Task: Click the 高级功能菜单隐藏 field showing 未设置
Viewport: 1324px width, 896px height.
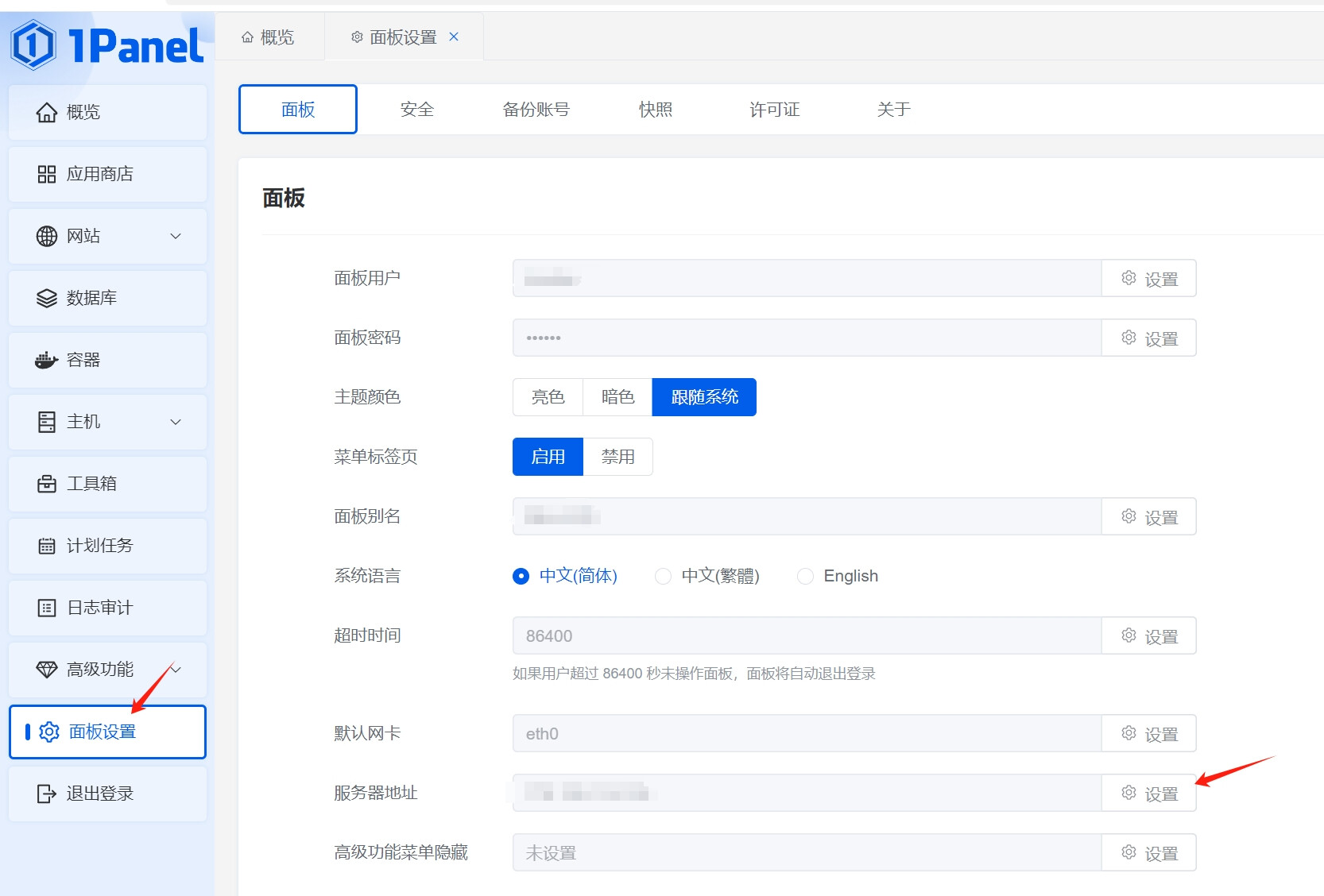Action: click(807, 852)
